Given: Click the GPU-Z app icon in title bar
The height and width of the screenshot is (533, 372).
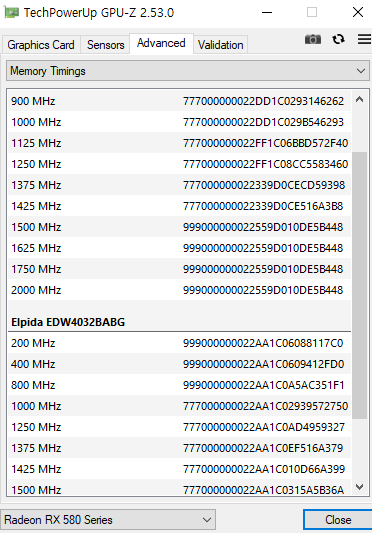Looking at the screenshot, I should point(11,13).
